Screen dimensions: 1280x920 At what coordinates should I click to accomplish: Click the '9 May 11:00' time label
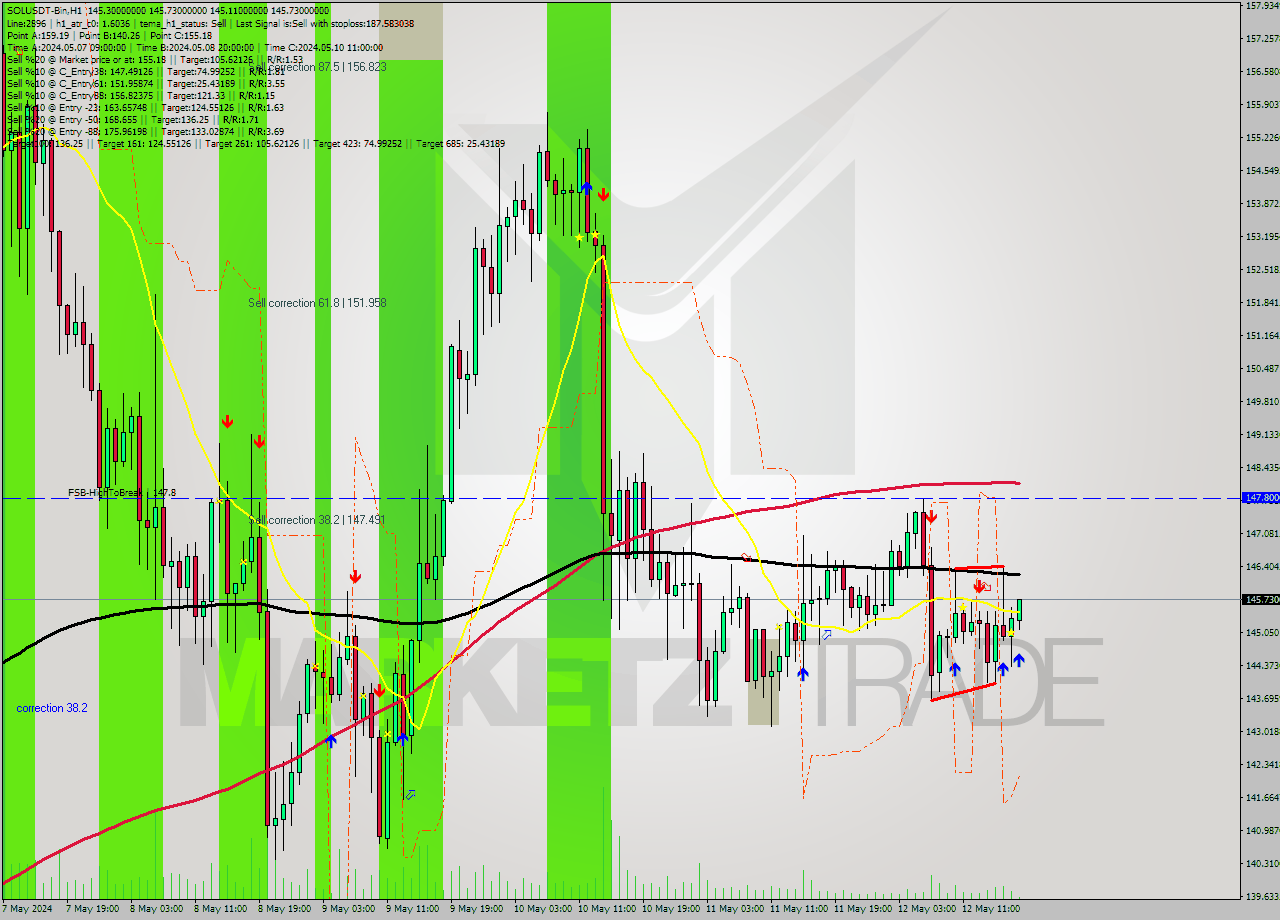[x=414, y=909]
